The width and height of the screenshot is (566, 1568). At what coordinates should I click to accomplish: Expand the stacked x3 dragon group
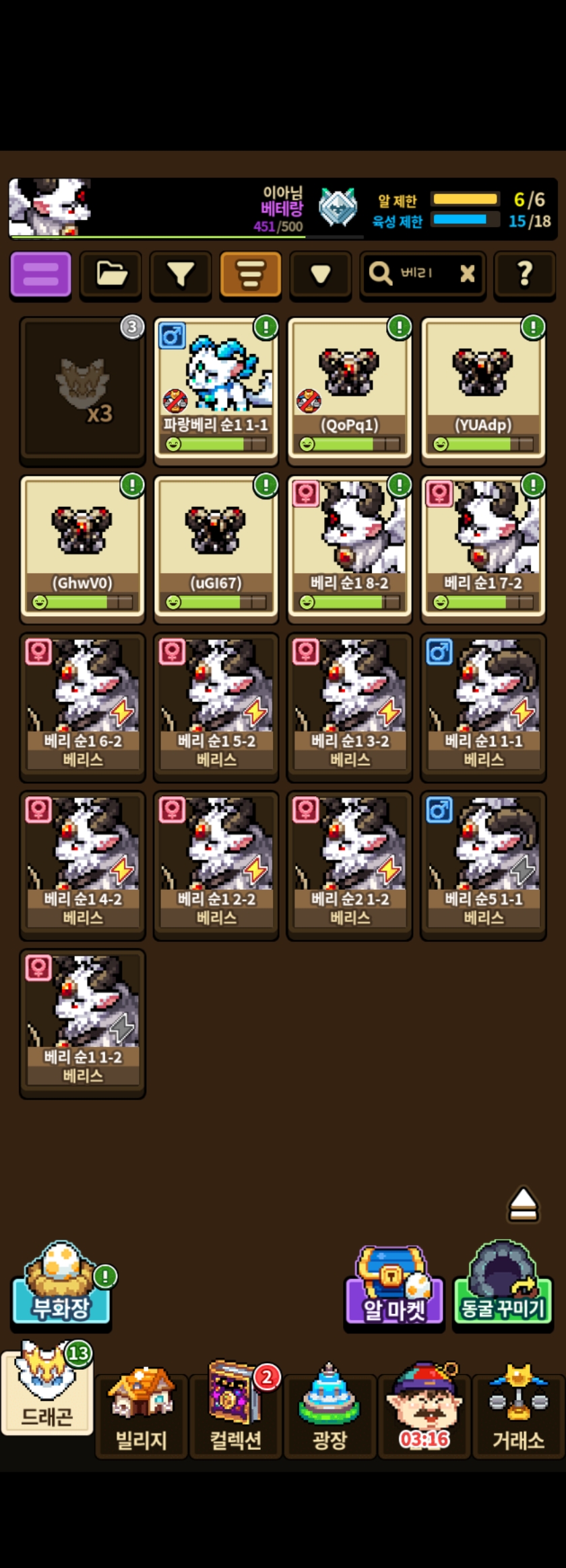click(x=82, y=390)
